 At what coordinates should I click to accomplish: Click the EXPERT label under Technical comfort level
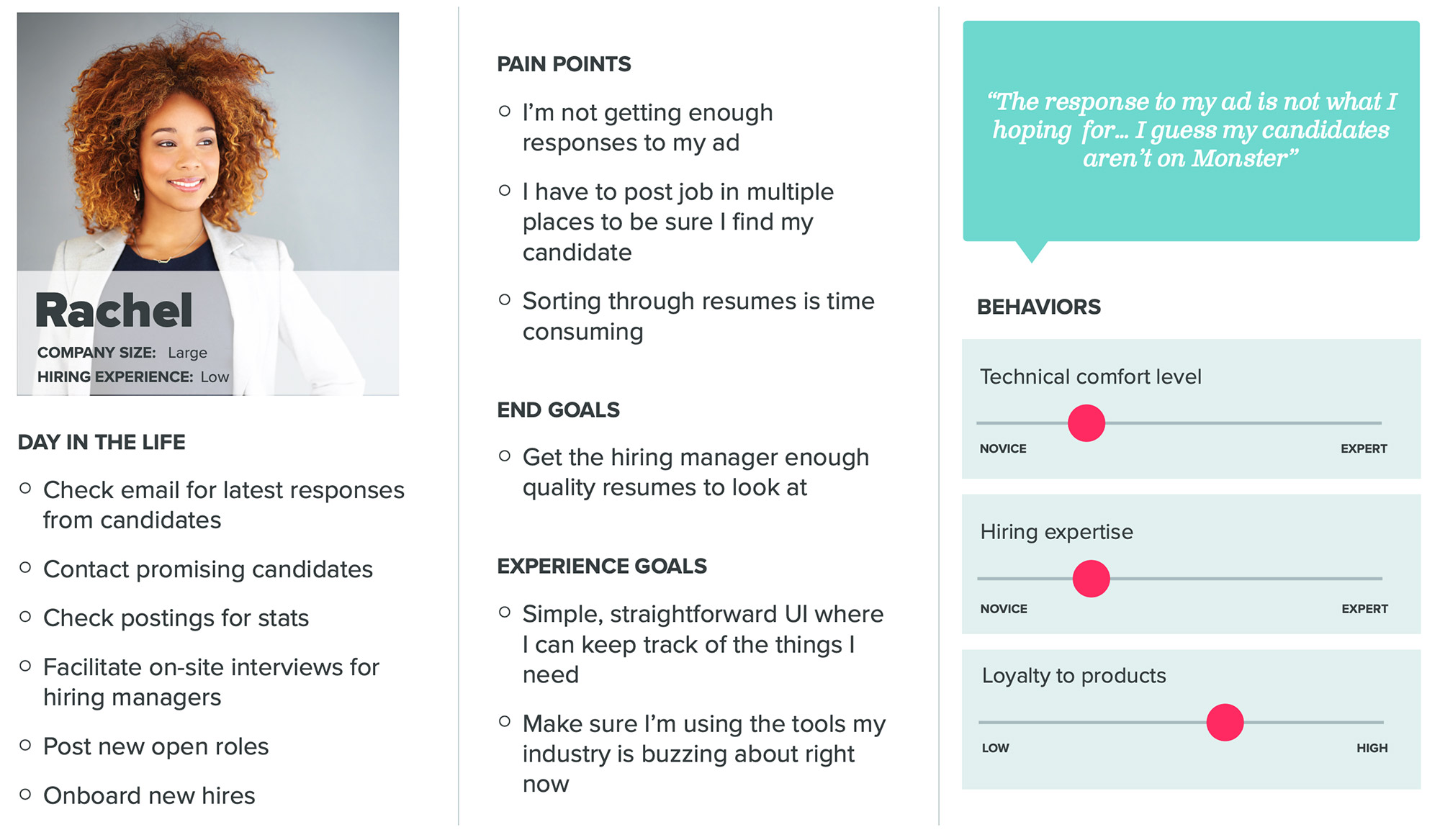tap(1363, 448)
